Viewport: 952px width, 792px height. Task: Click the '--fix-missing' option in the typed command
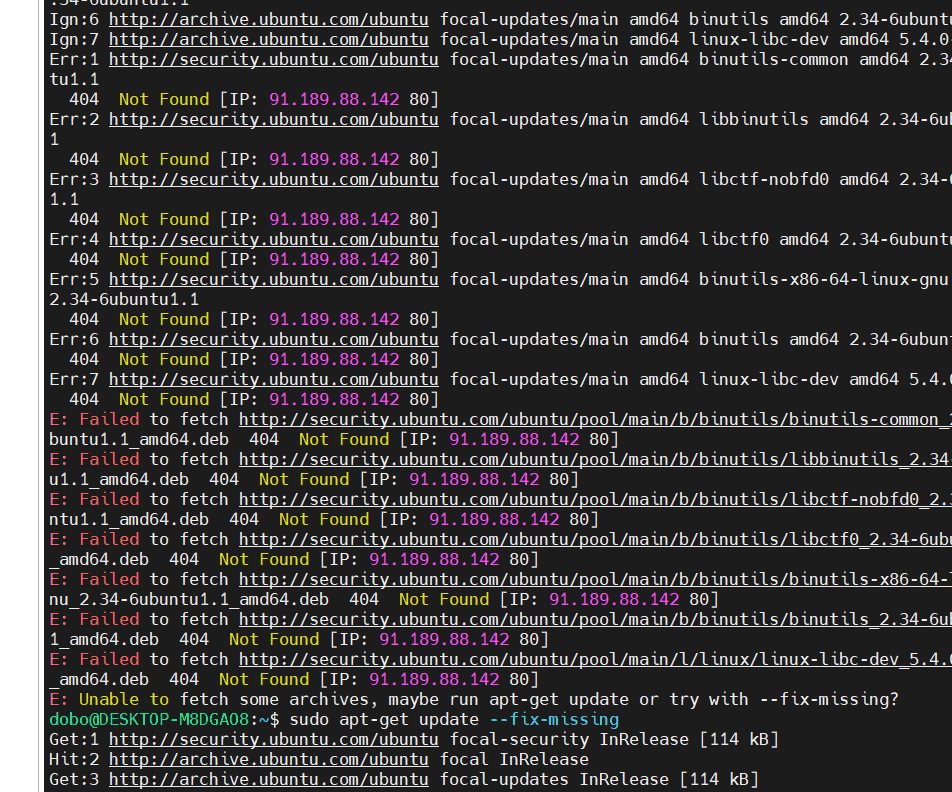pyautogui.click(x=554, y=720)
